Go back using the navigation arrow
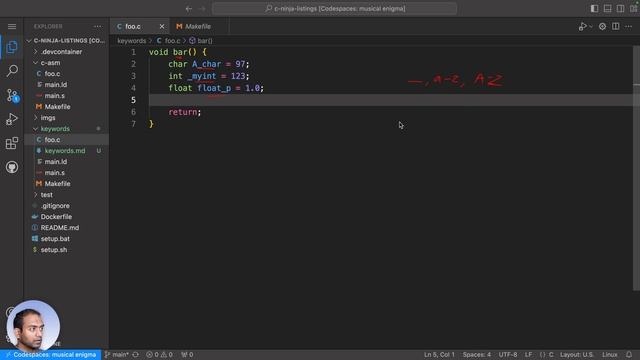Viewport: 640px width, 360px height. pos(189,9)
